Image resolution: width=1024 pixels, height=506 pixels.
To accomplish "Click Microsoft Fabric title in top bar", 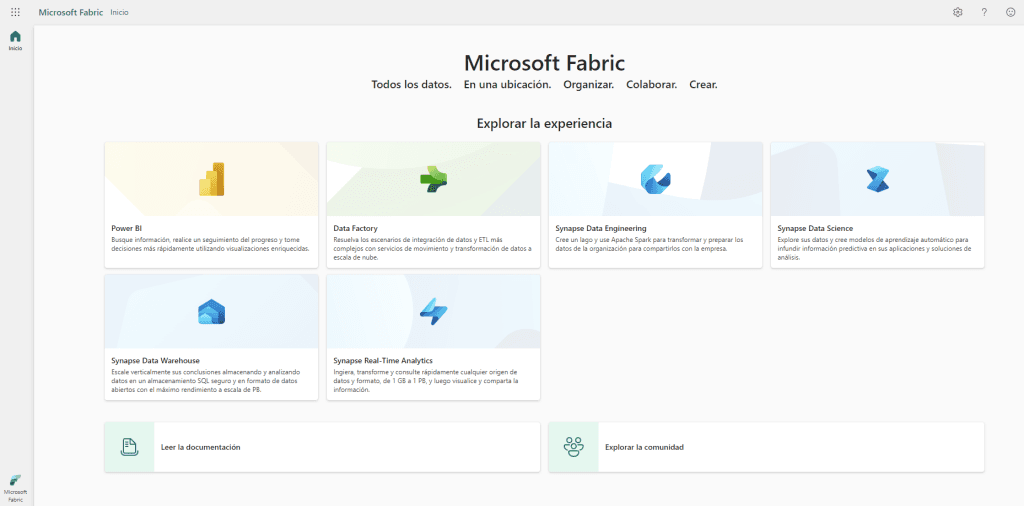I will [x=71, y=12].
